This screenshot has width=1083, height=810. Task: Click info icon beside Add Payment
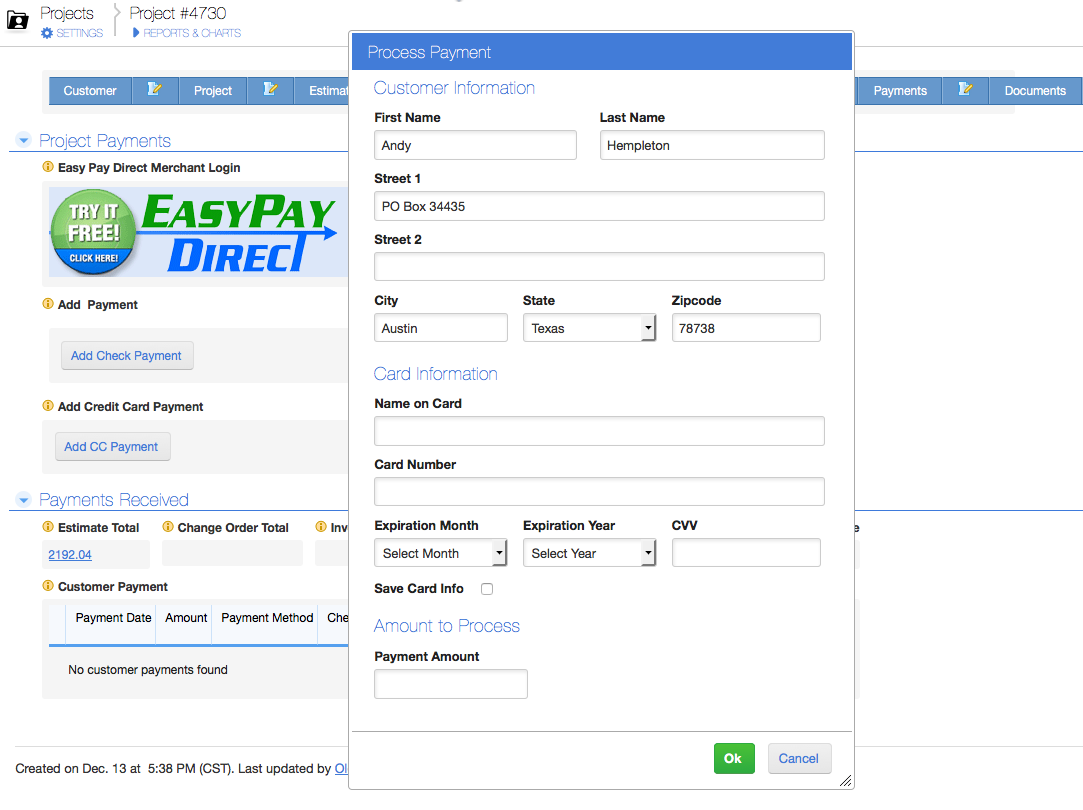point(48,304)
